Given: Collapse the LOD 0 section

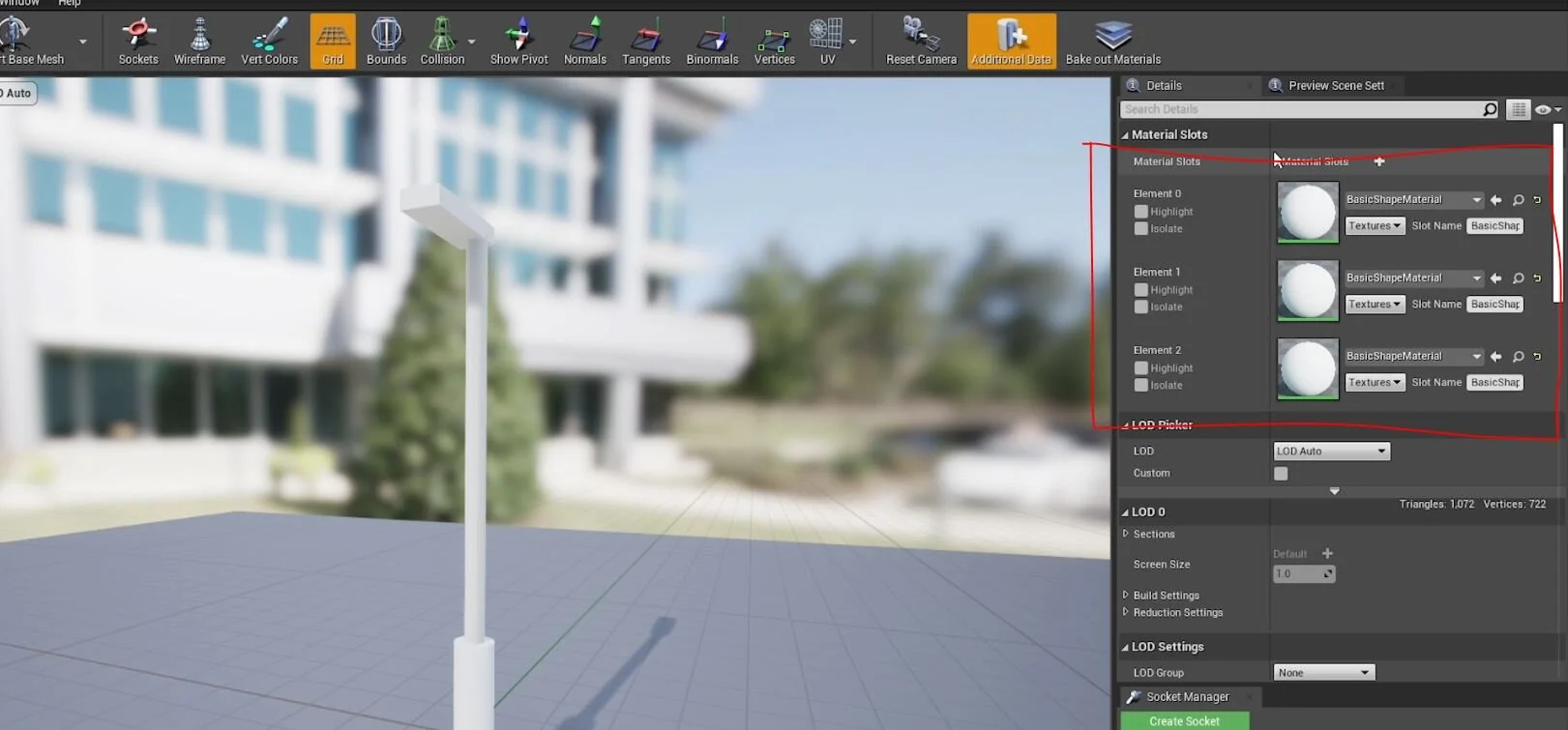Looking at the screenshot, I should point(1126,512).
